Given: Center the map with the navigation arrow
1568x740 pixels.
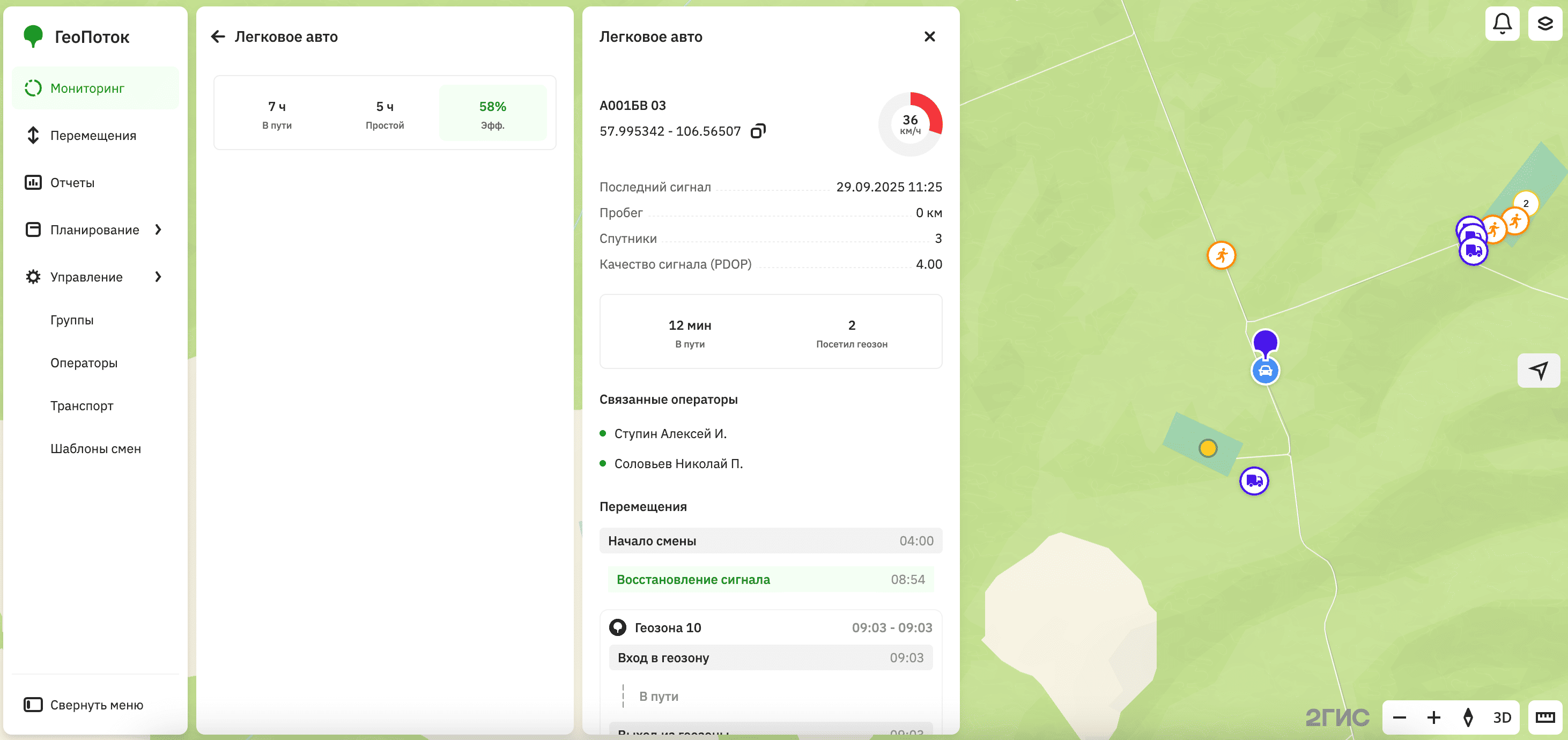Looking at the screenshot, I should pos(1539,370).
